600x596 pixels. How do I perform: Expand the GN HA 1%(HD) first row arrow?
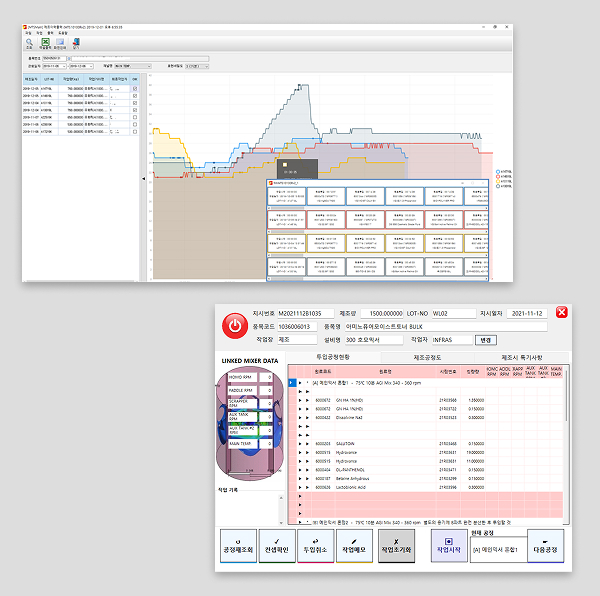[x=301, y=400]
